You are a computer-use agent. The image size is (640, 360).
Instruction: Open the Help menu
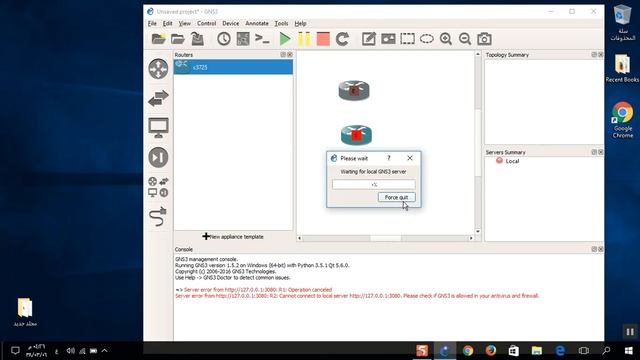click(300, 24)
